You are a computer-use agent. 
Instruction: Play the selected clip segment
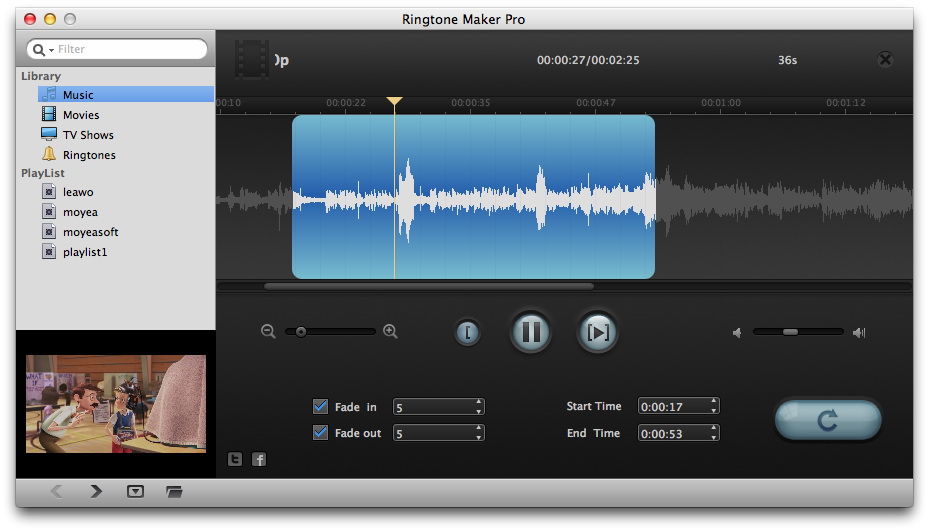pos(597,332)
